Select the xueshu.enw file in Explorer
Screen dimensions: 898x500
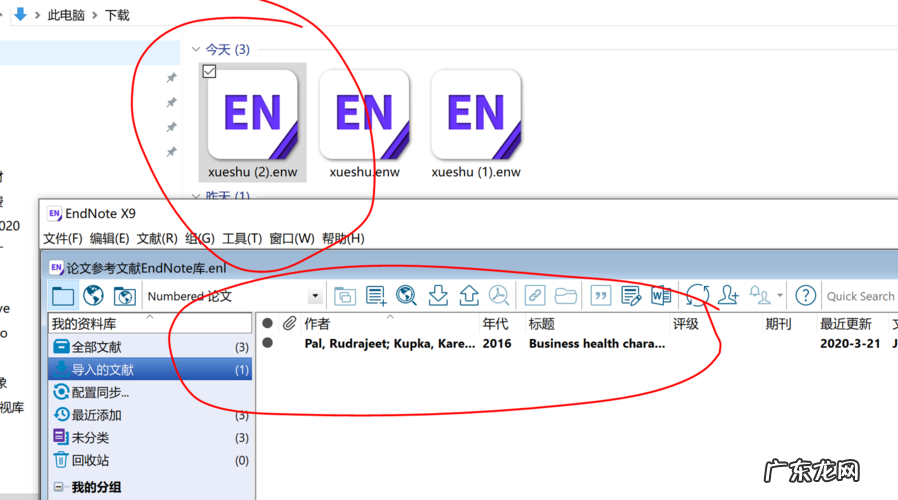pos(364,123)
